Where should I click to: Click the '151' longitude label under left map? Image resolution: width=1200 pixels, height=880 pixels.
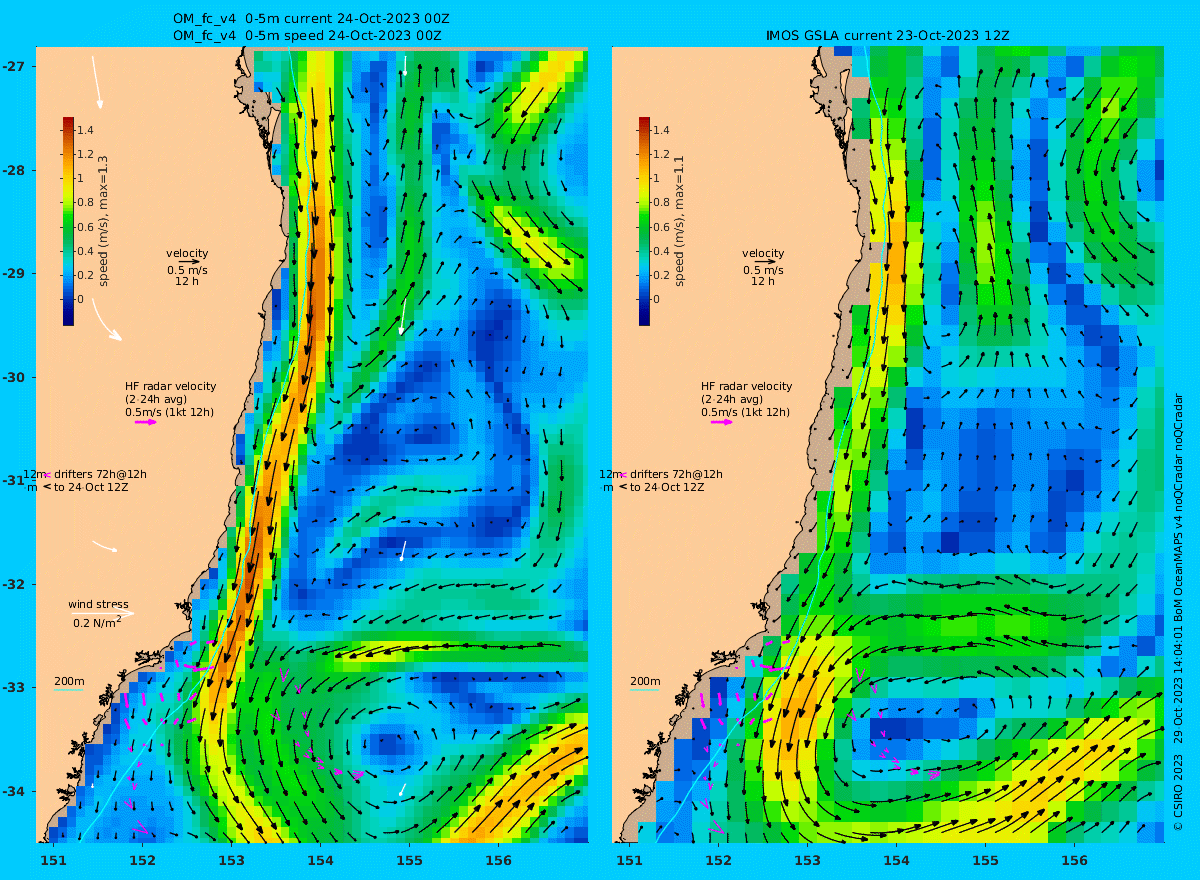pos(53,860)
